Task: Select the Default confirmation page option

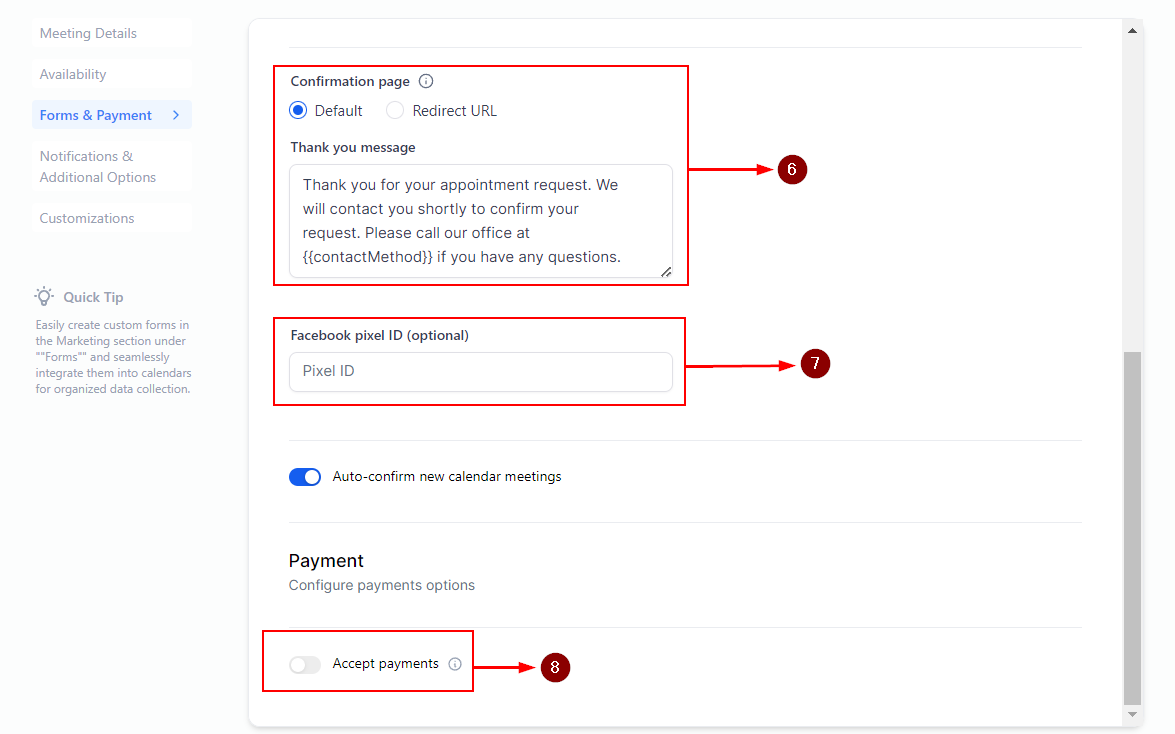Action: (298, 111)
